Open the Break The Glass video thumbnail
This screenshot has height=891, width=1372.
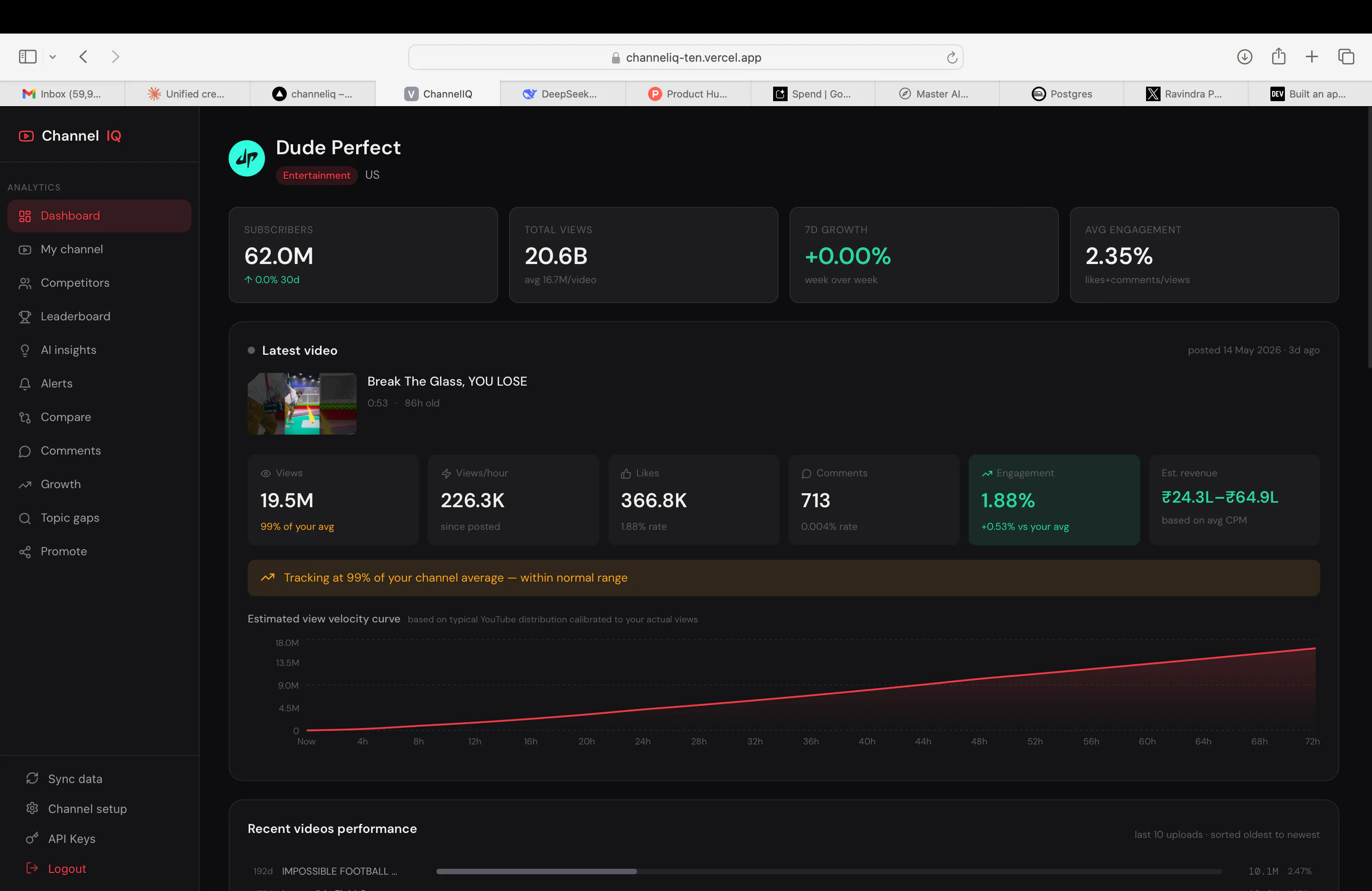[x=302, y=403]
